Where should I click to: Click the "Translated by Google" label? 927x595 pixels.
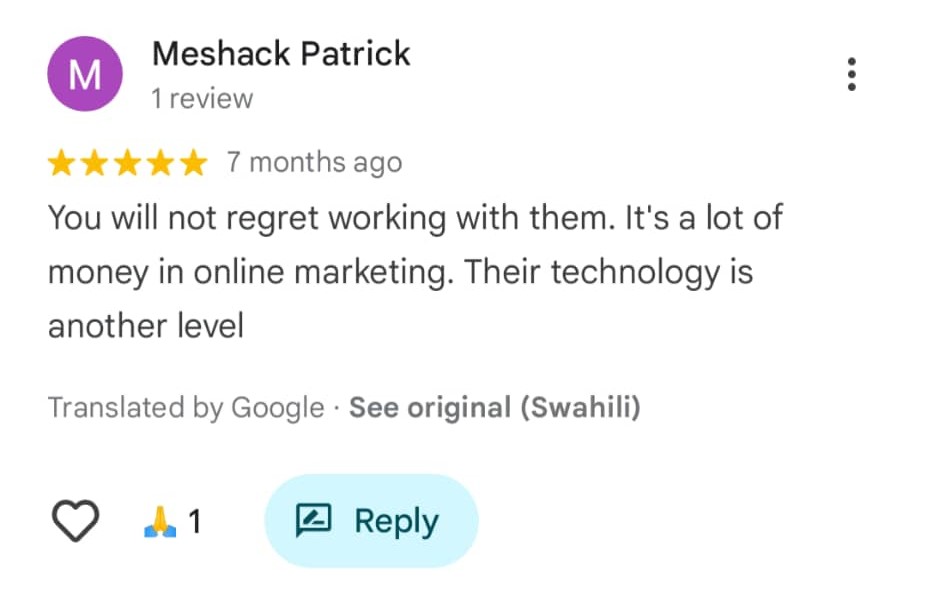(x=186, y=408)
